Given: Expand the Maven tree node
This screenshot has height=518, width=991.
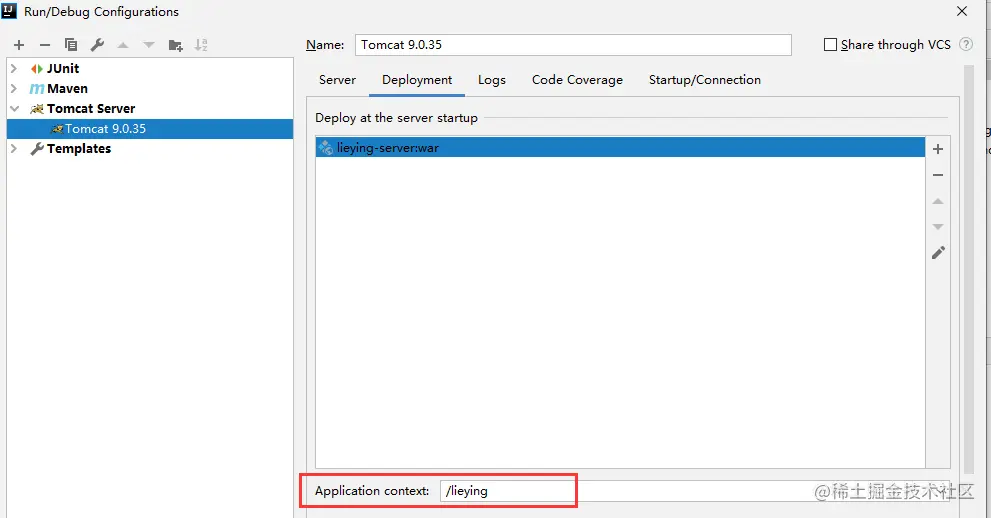Looking at the screenshot, I should coord(14,88).
